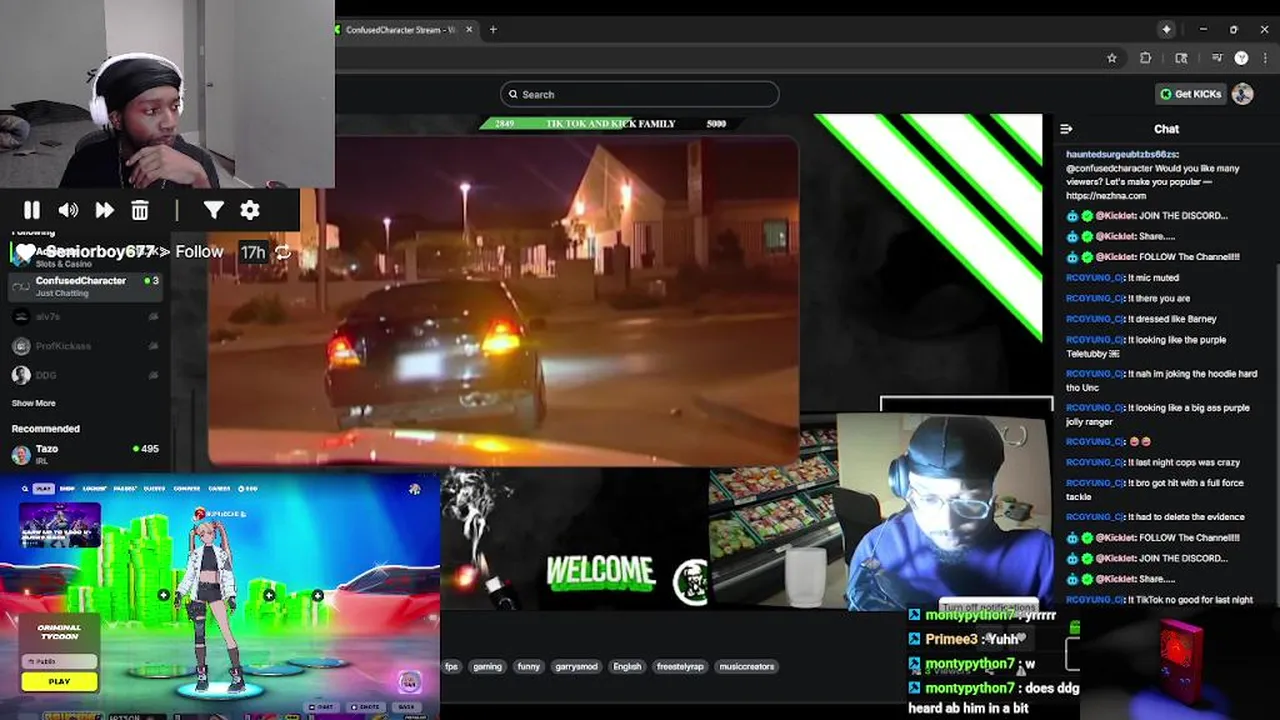Click chat message 'It mic muted'
The image size is (1280, 720).
pyautogui.click(x=1122, y=278)
